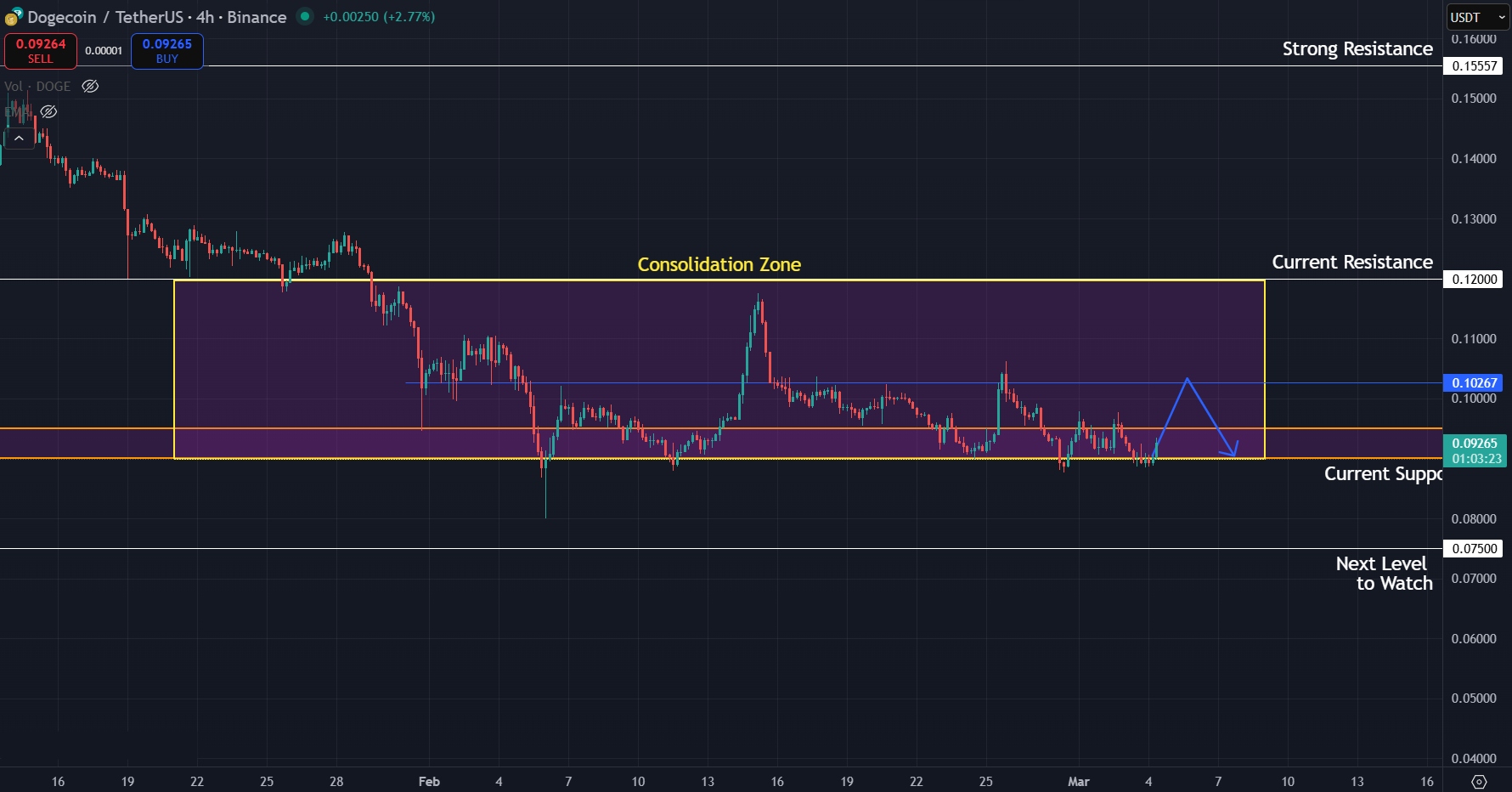Click the Feb label on time axis
This screenshot has height=792, width=1512.
429,782
